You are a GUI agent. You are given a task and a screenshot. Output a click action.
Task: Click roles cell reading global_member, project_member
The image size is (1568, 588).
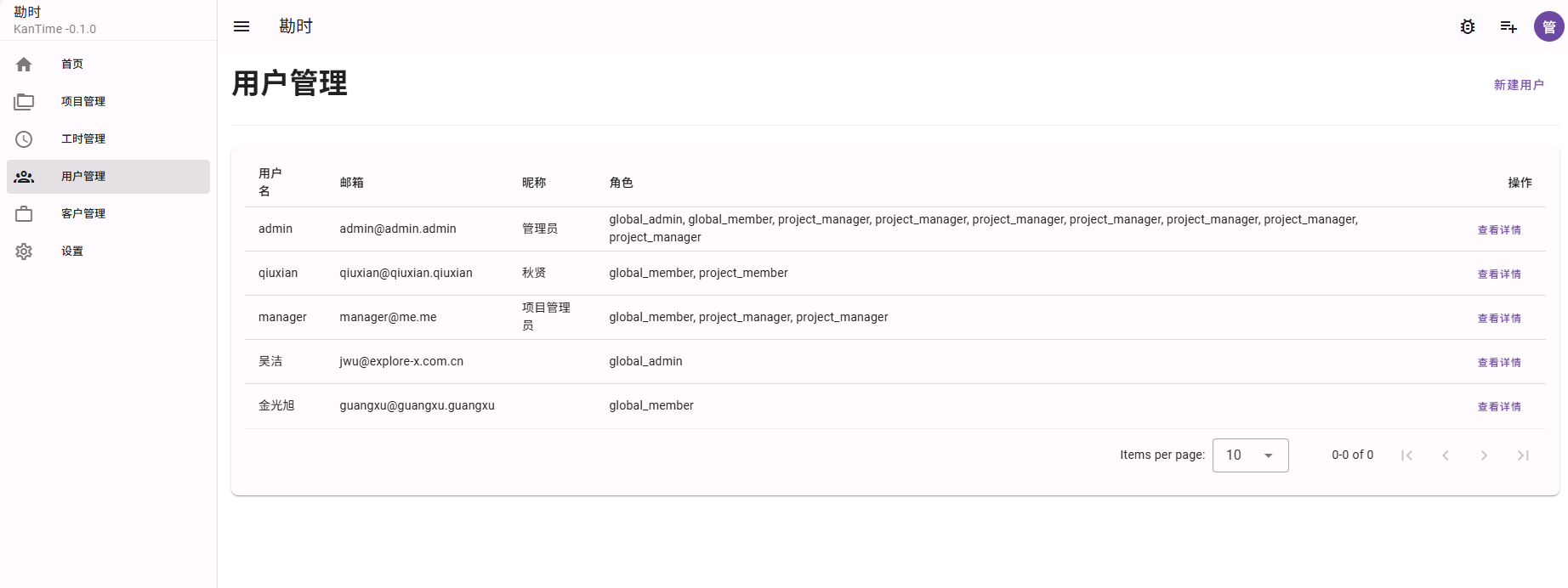pyautogui.click(x=698, y=273)
